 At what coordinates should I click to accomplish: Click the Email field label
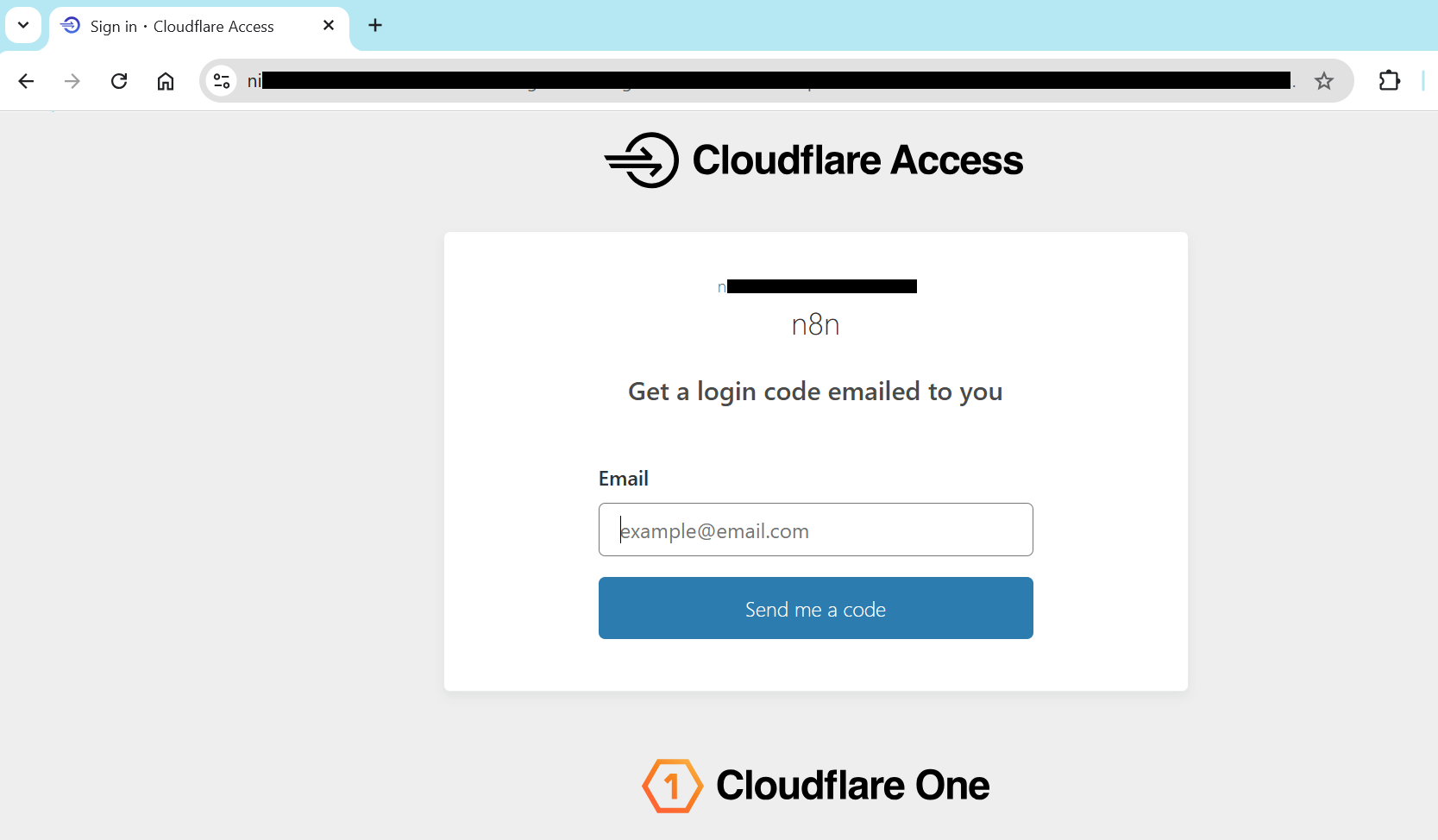click(623, 479)
